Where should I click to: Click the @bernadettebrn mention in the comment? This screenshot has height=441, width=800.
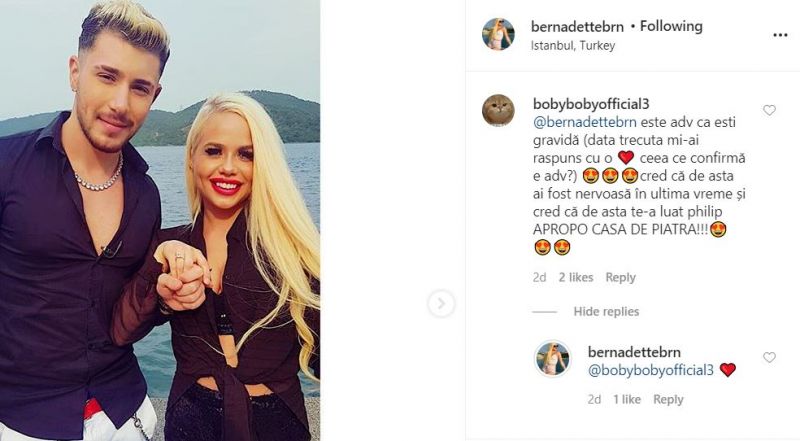click(579, 120)
